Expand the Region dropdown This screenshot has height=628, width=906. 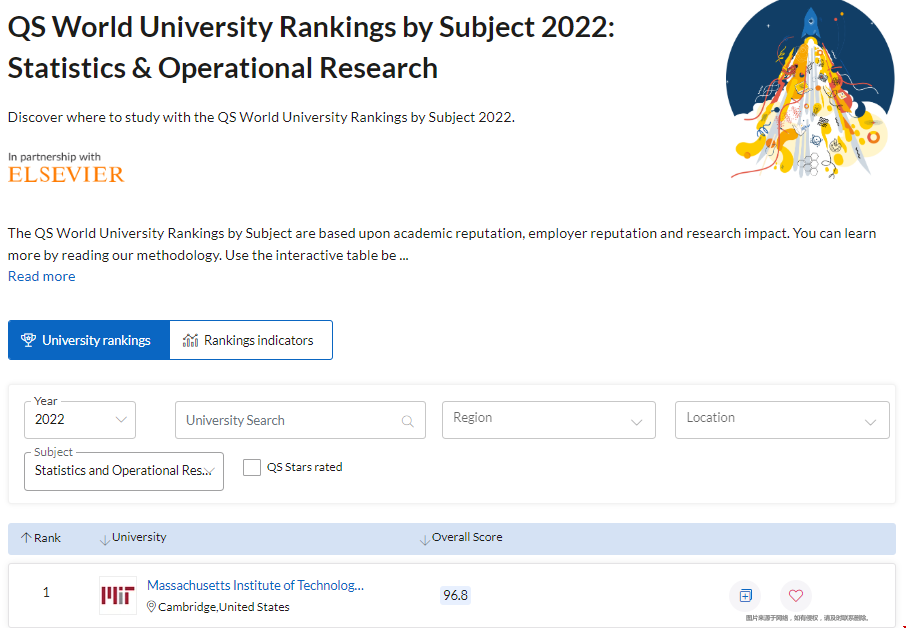tap(549, 420)
